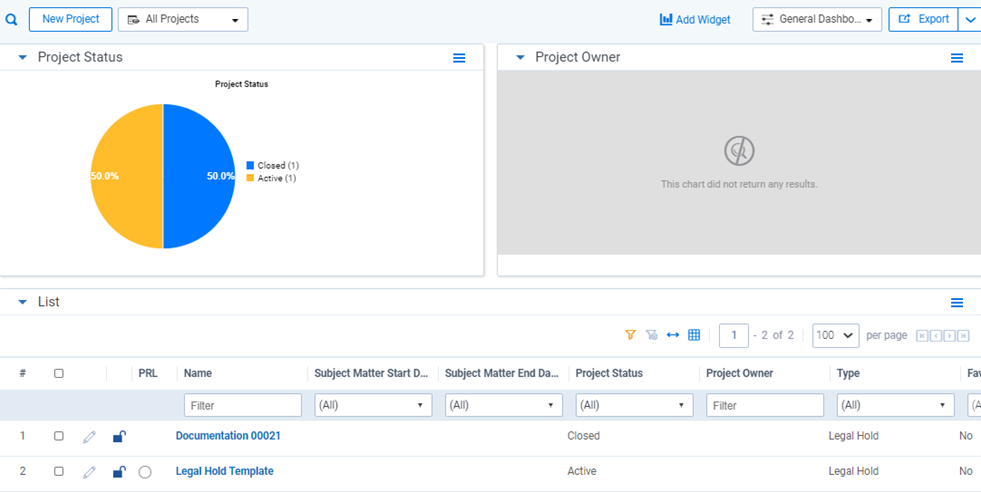This screenshot has height=493, width=981.
Task: Click the search magnifier icon
Action: pyautogui.click(x=11, y=19)
